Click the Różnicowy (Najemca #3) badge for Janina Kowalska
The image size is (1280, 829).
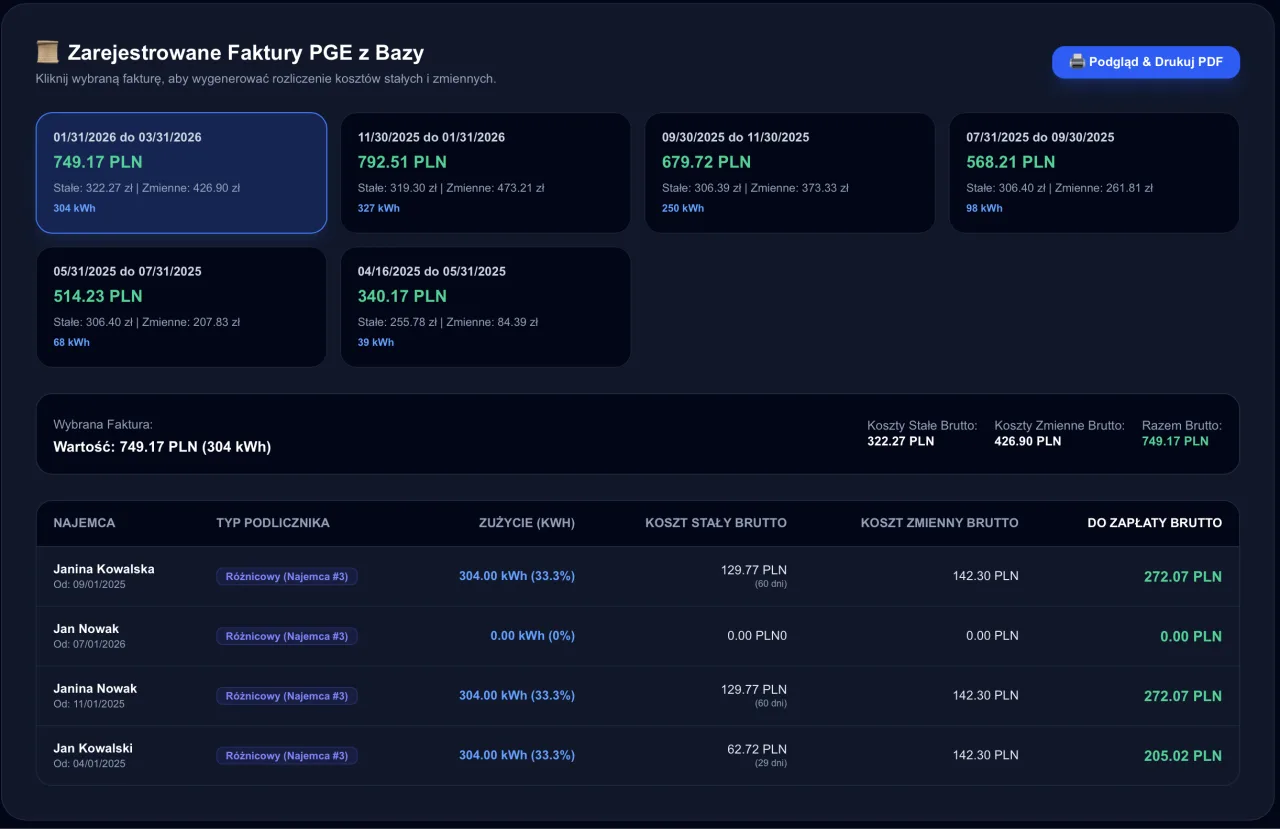[x=287, y=576]
